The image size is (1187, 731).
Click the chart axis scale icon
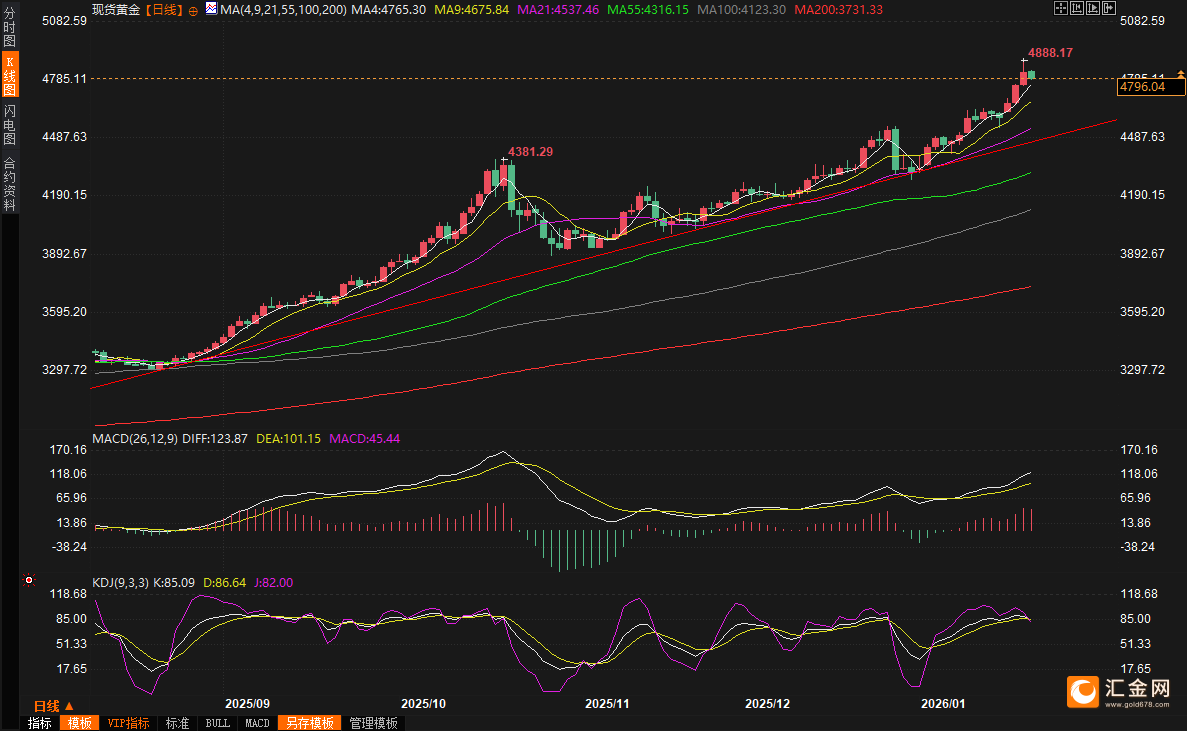tap(1077, 9)
